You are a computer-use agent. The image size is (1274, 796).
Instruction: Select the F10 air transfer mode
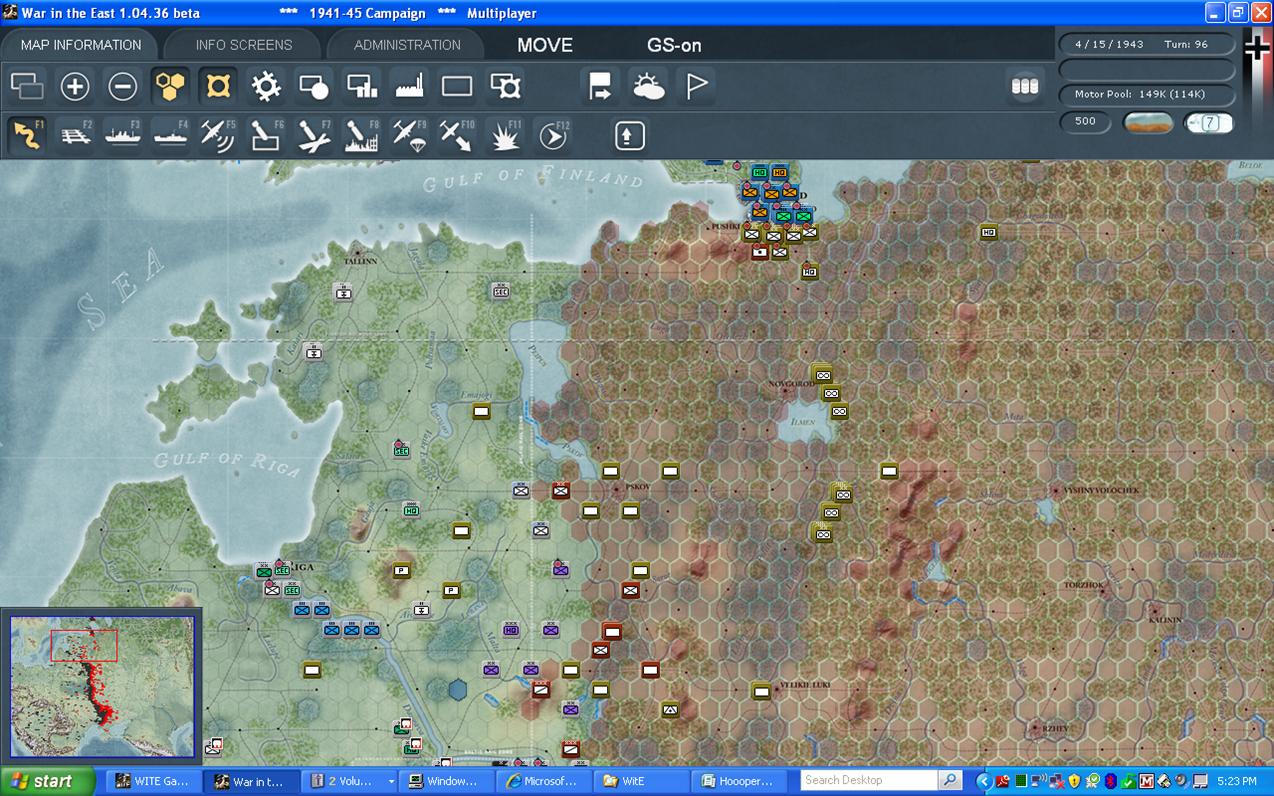point(457,135)
